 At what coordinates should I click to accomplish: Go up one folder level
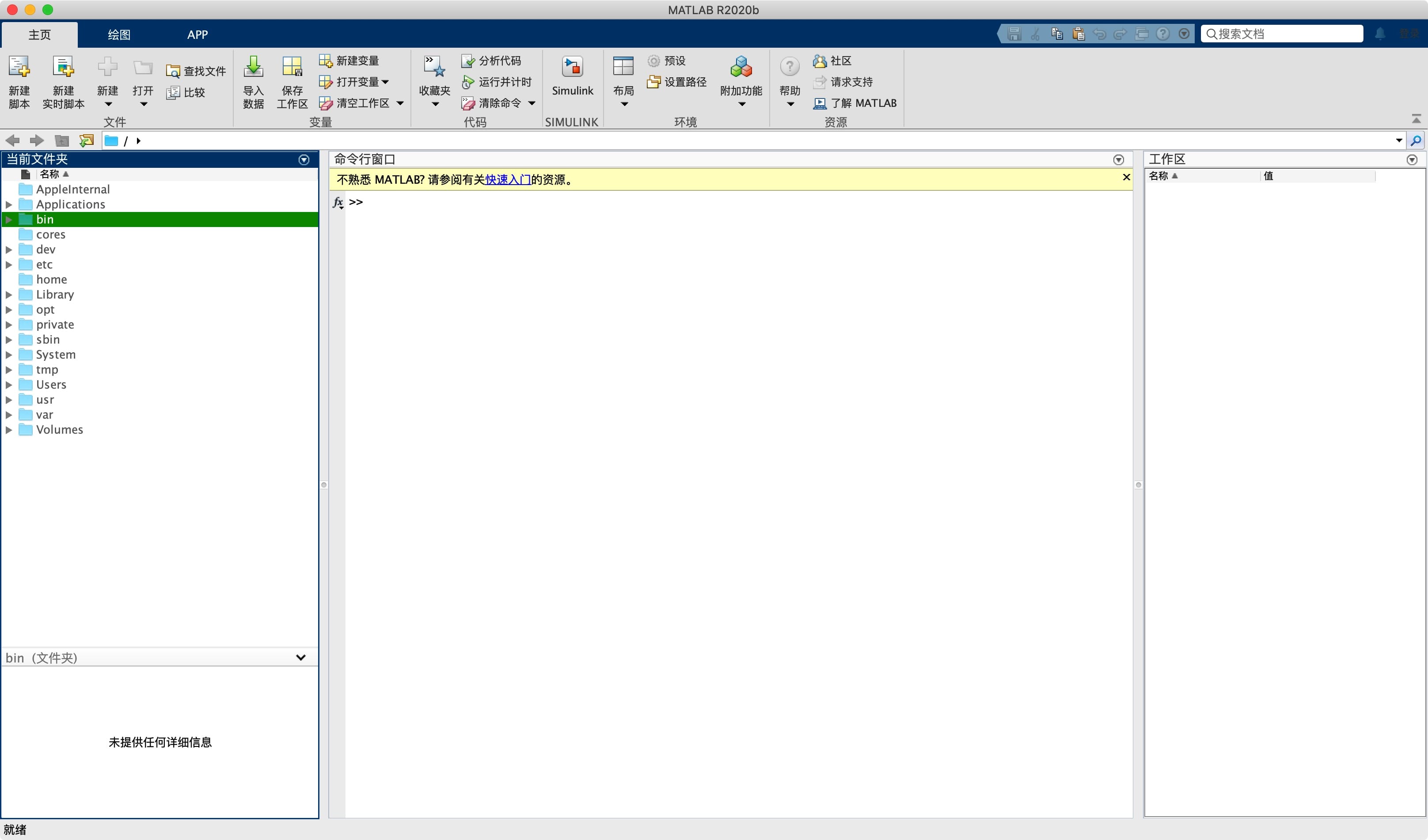[x=61, y=140]
